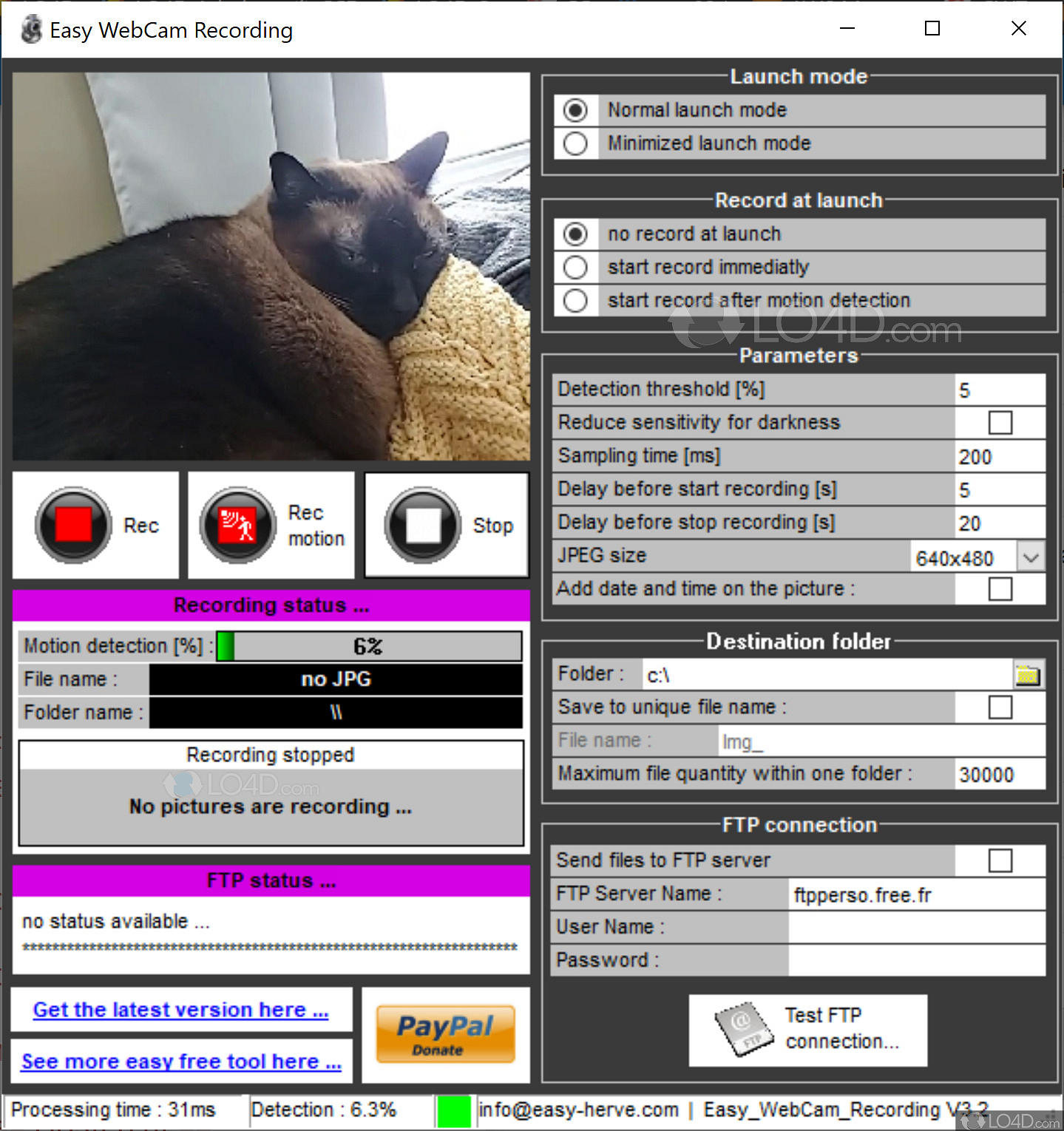The height and width of the screenshot is (1131, 1064).
Task: Close the Easy WebCam Recording window
Action: (x=1019, y=29)
